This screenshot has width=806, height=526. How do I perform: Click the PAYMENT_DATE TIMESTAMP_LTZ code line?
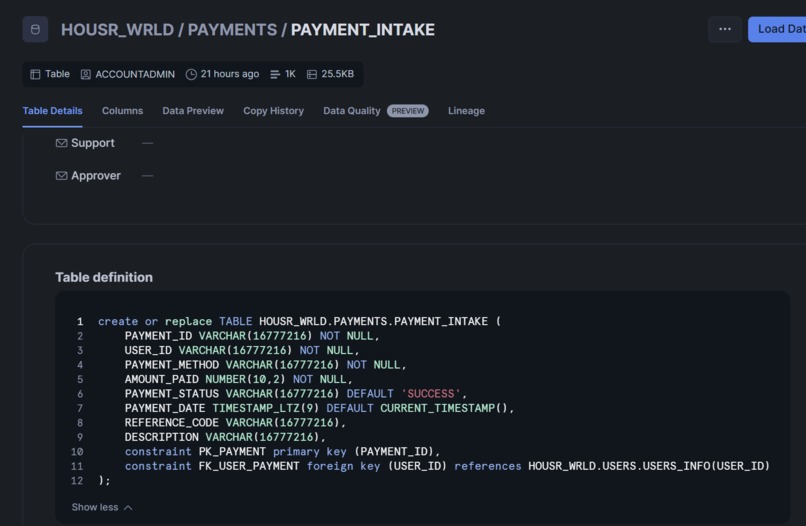point(319,408)
